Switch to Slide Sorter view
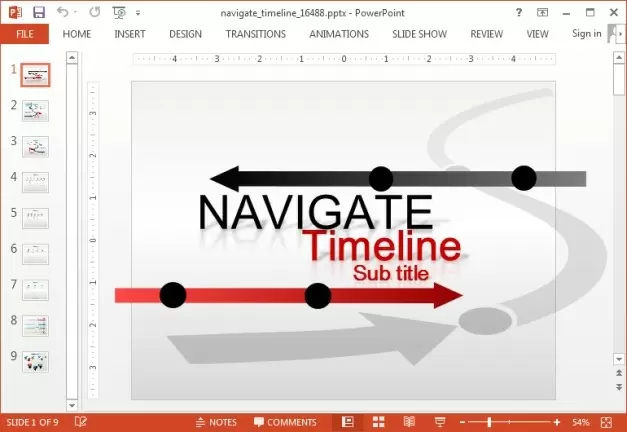Screen dimensions: 627x432 pyautogui.click(x=379, y=422)
